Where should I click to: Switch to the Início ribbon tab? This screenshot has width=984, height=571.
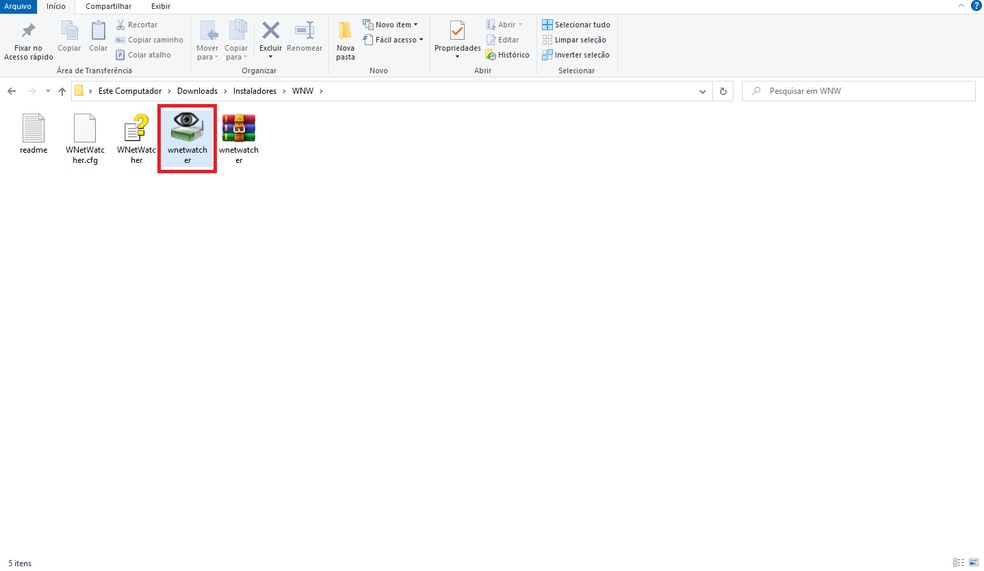[x=56, y=6]
